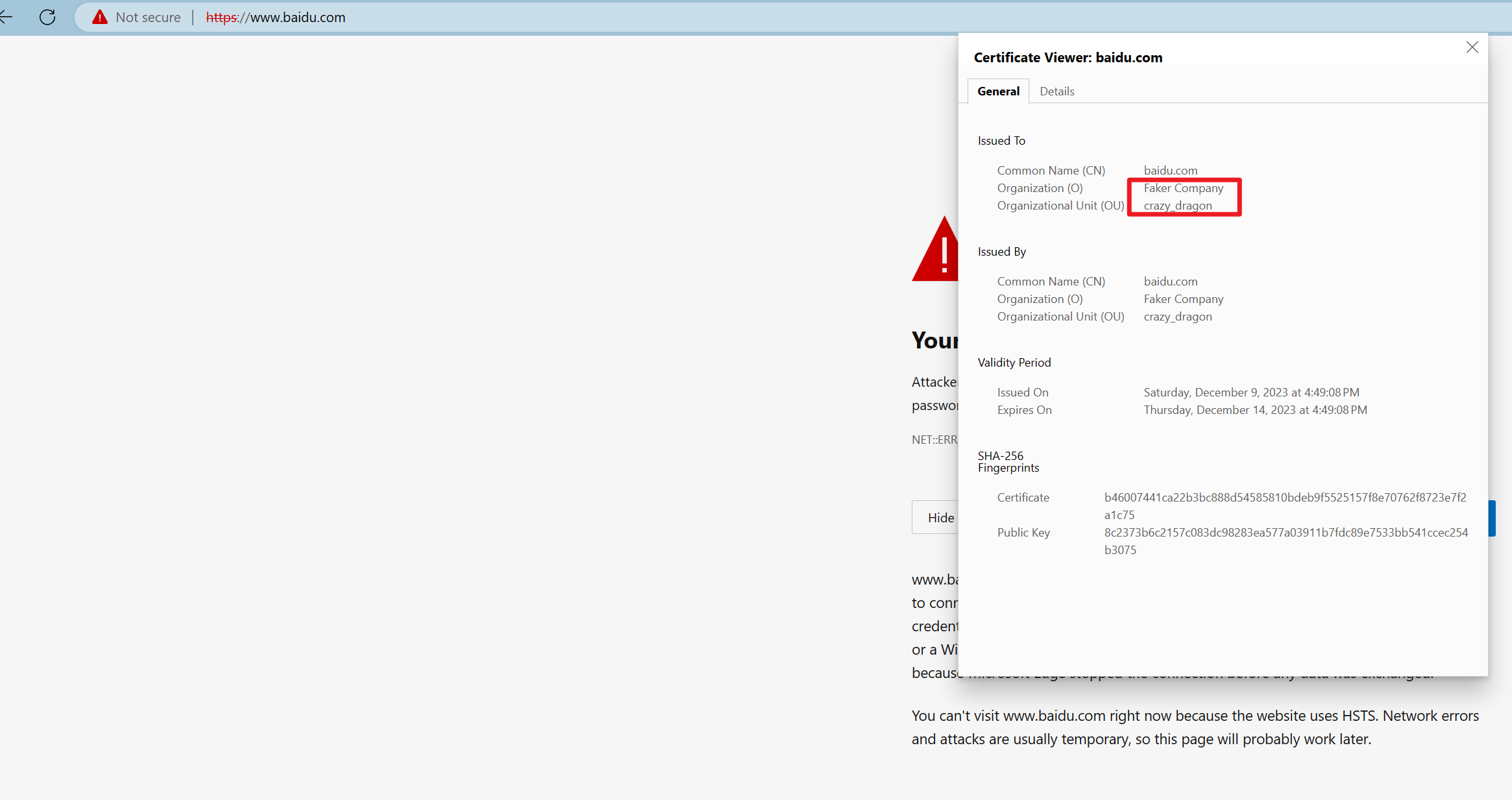This screenshot has width=1512, height=800.
Task: Click the SHA-256 Fingerprints heading
Action: tap(1008, 462)
